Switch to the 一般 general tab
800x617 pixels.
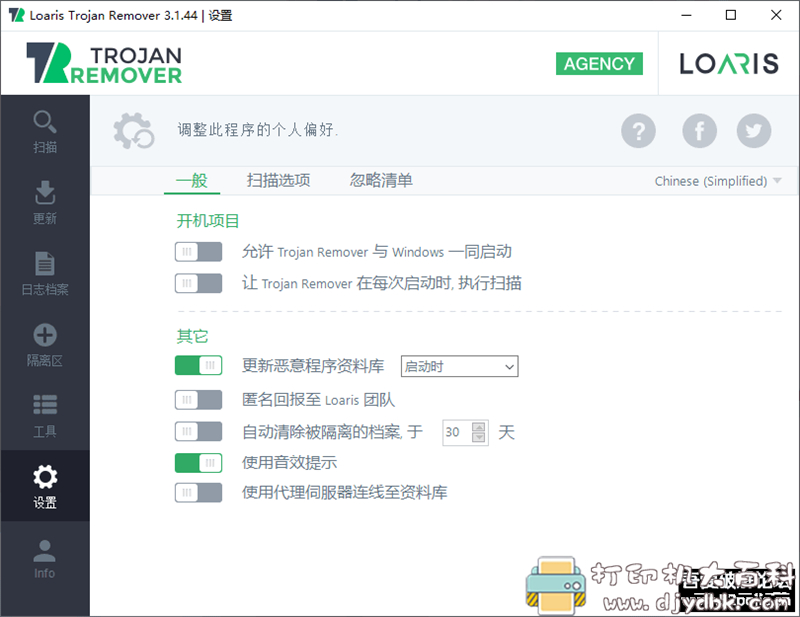[x=192, y=180]
